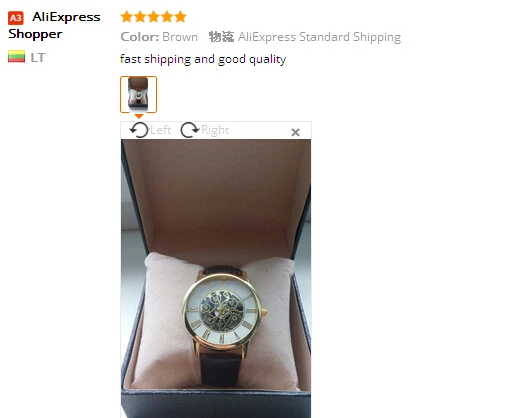
Task: Open the AliExpress Shopper reviewer profile name
Action: pos(54,25)
